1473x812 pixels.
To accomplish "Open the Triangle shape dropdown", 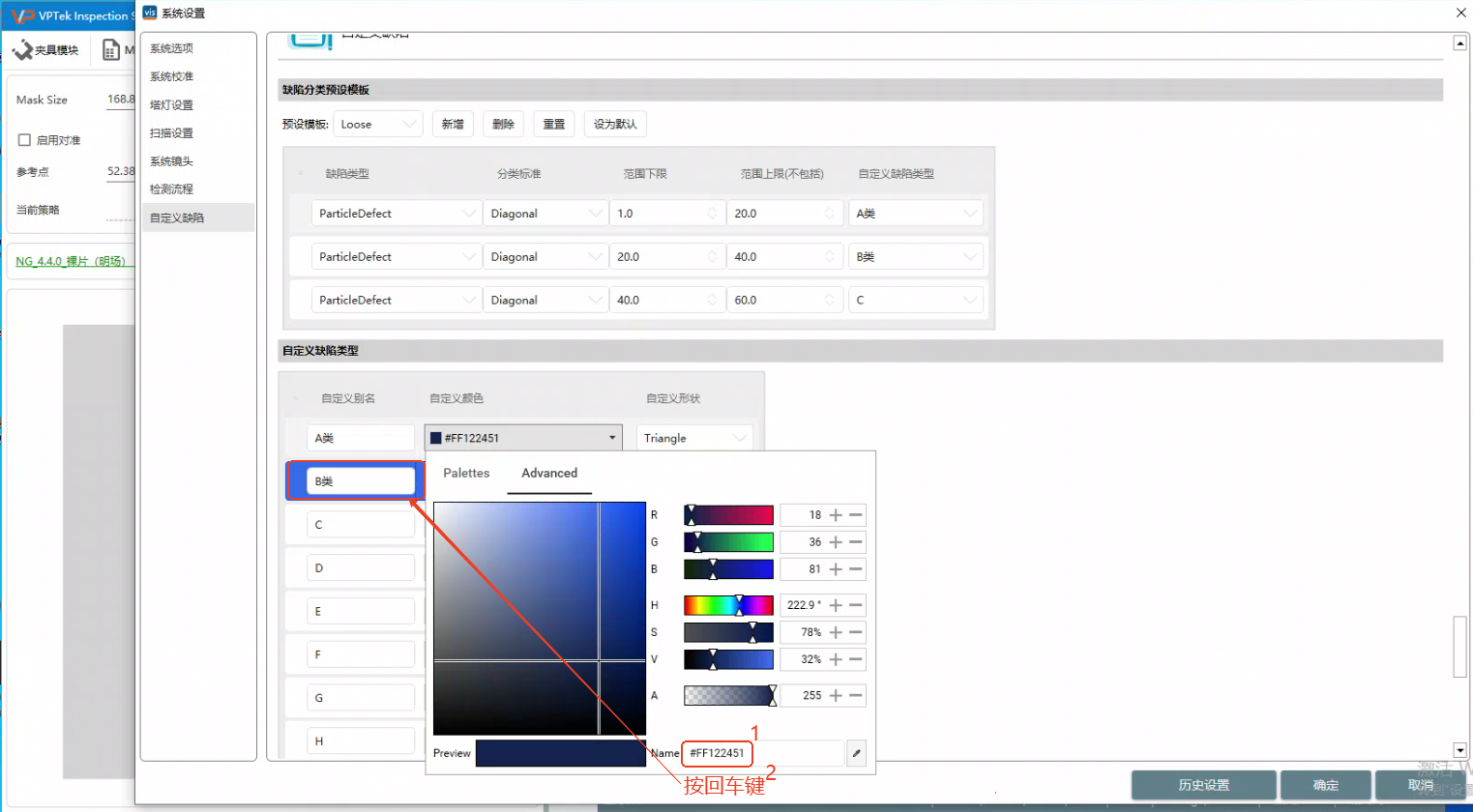I will [694, 438].
